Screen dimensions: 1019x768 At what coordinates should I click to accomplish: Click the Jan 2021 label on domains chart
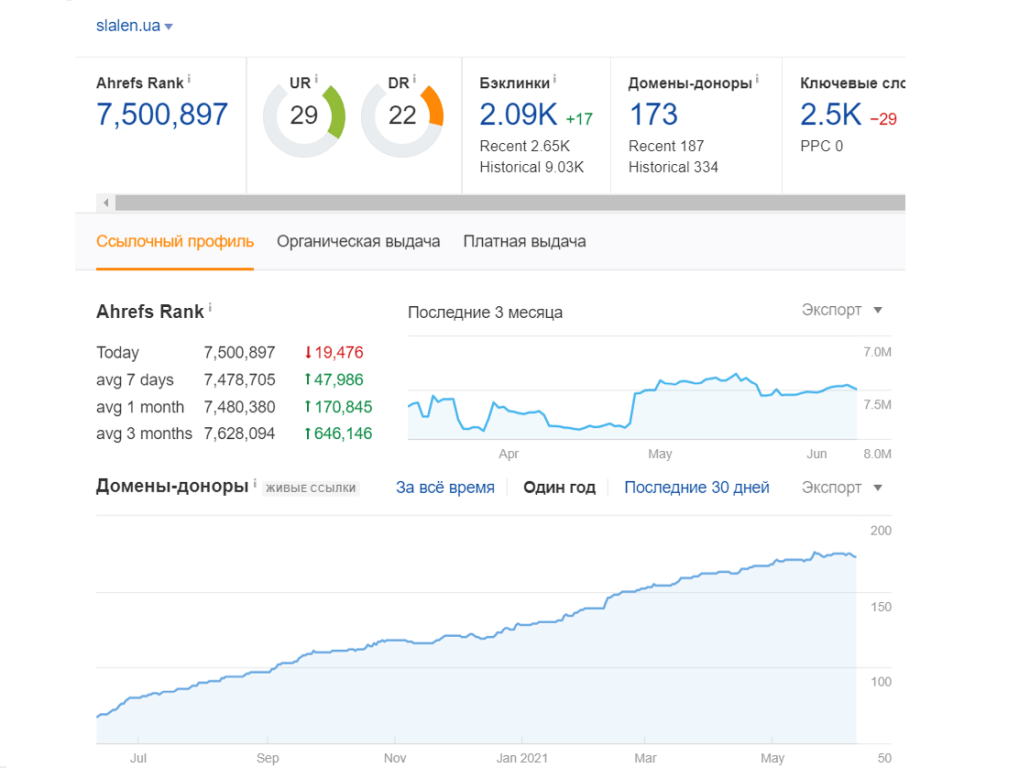tap(522, 758)
